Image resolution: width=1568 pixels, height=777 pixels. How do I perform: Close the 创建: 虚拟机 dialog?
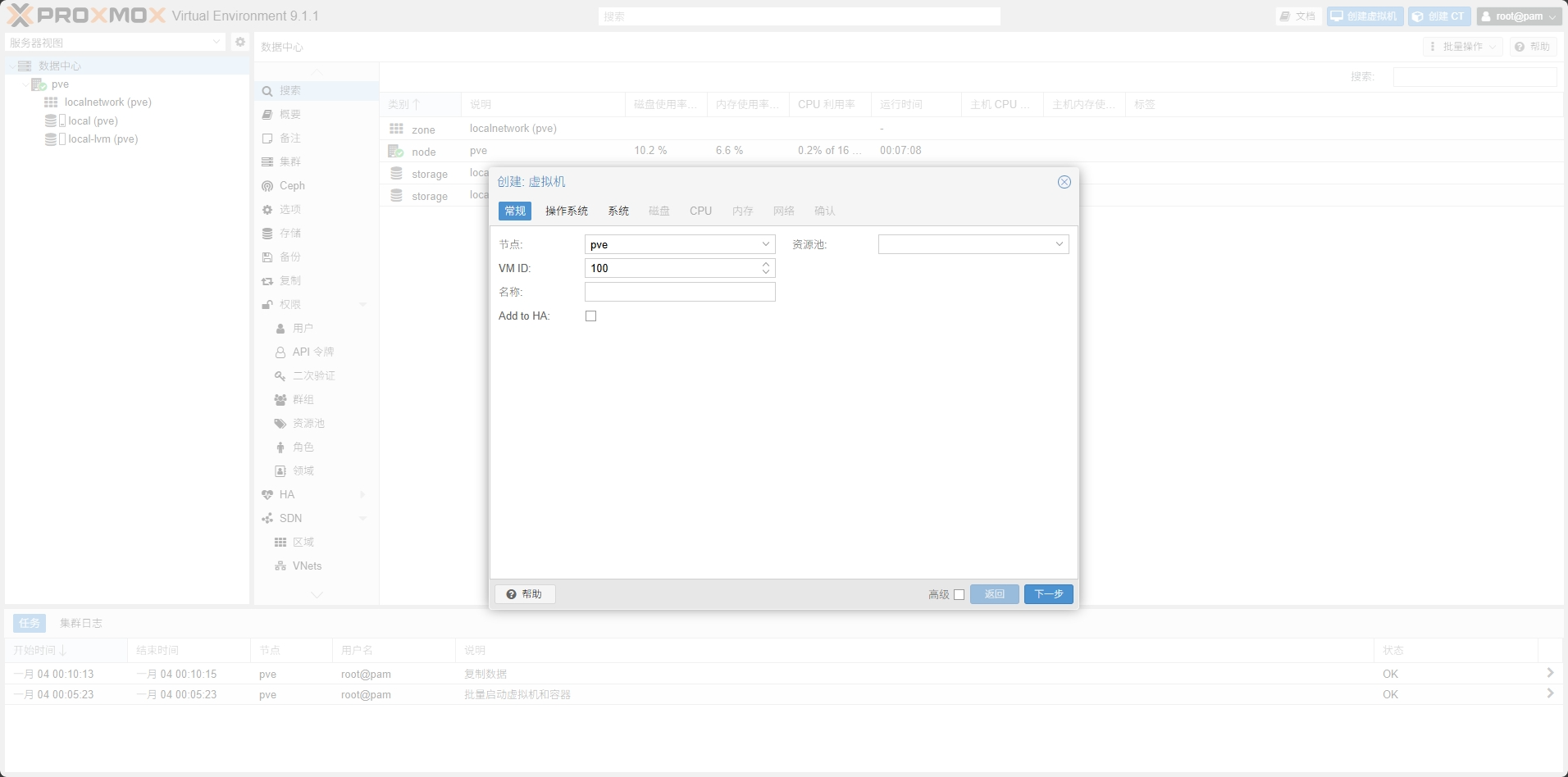[x=1064, y=182]
